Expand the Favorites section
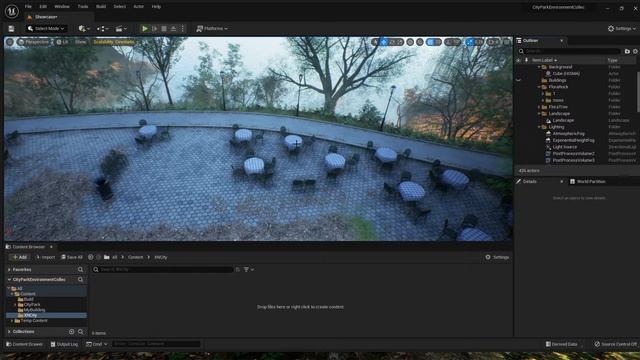 tap(9, 270)
